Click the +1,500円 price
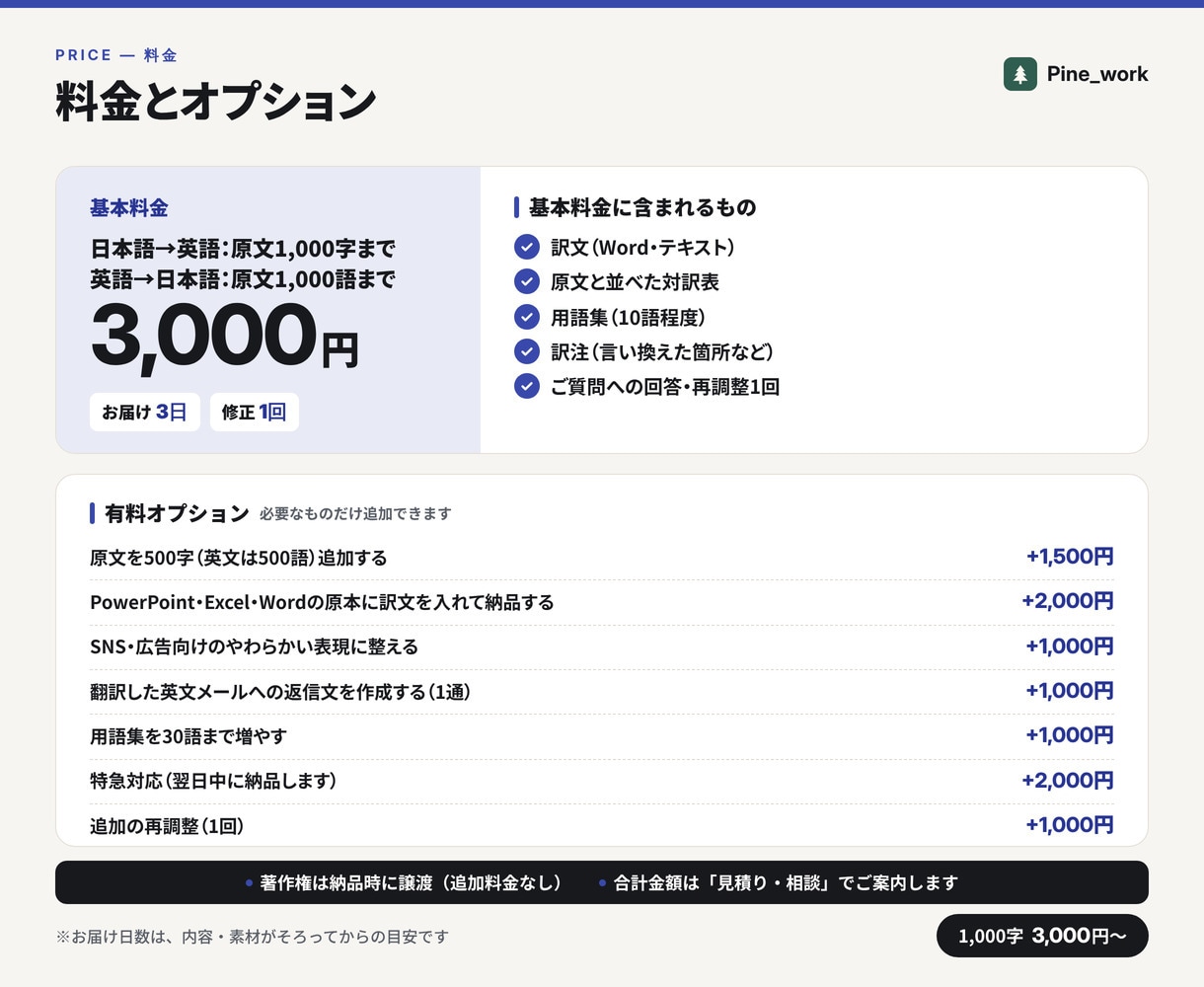Viewport: 1204px width, 987px height. point(1070,557)
